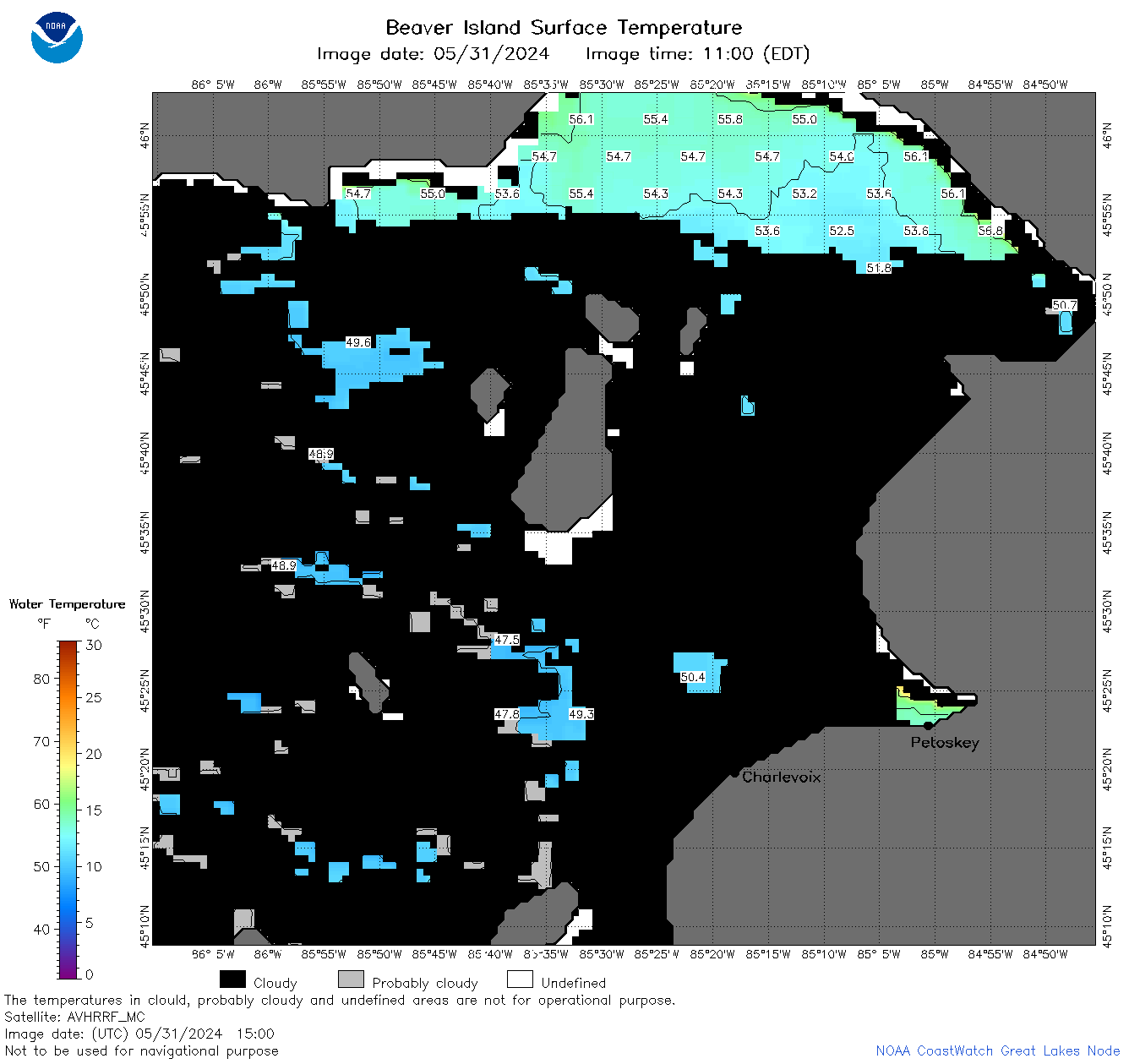Select the 56.8 temperature reading
The image size is (1129, 1064).
(x=990, y=231)
